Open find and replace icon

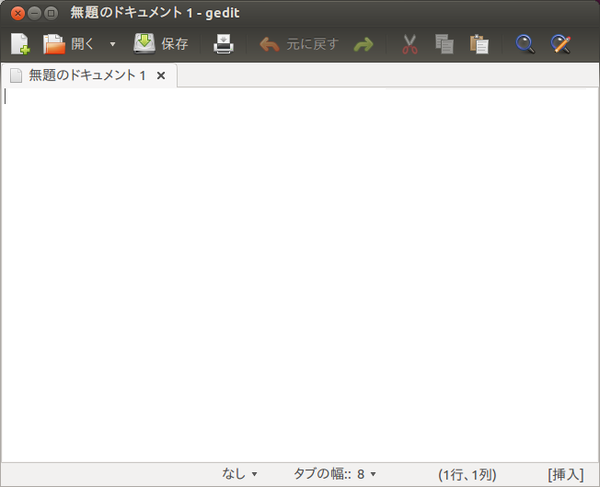561,44
